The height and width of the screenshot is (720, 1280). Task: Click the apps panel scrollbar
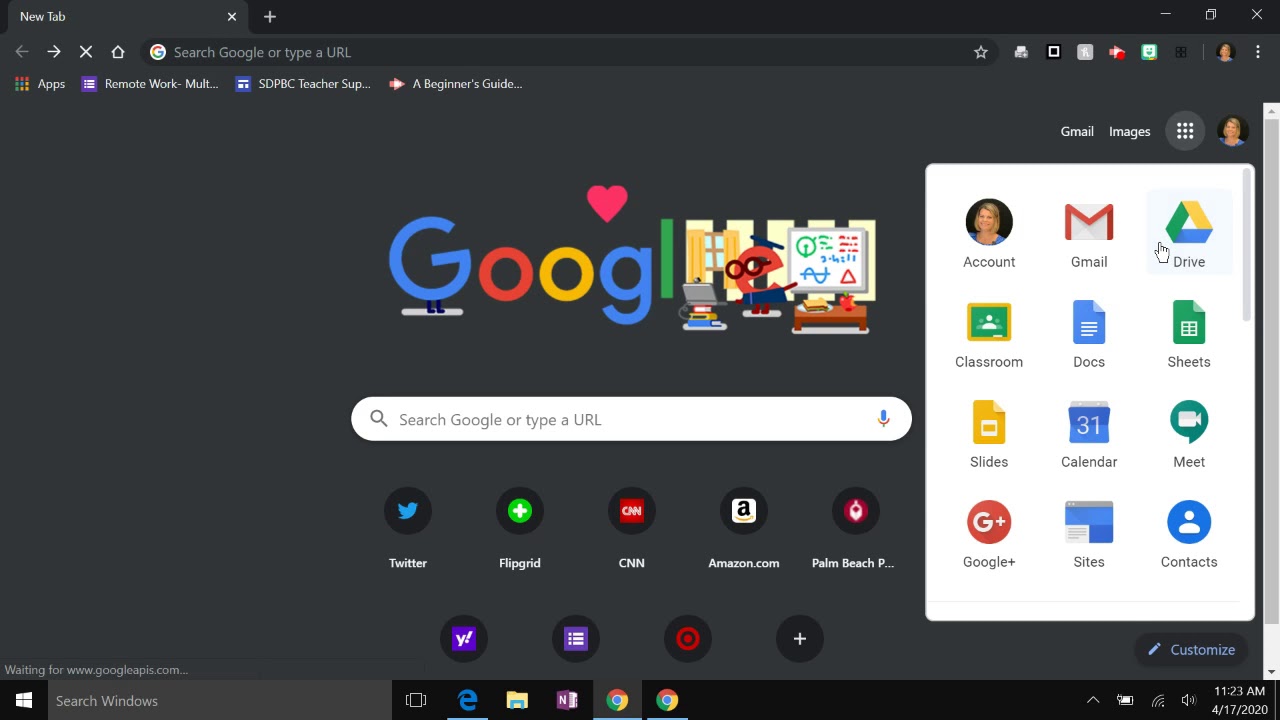[1247, 246]
